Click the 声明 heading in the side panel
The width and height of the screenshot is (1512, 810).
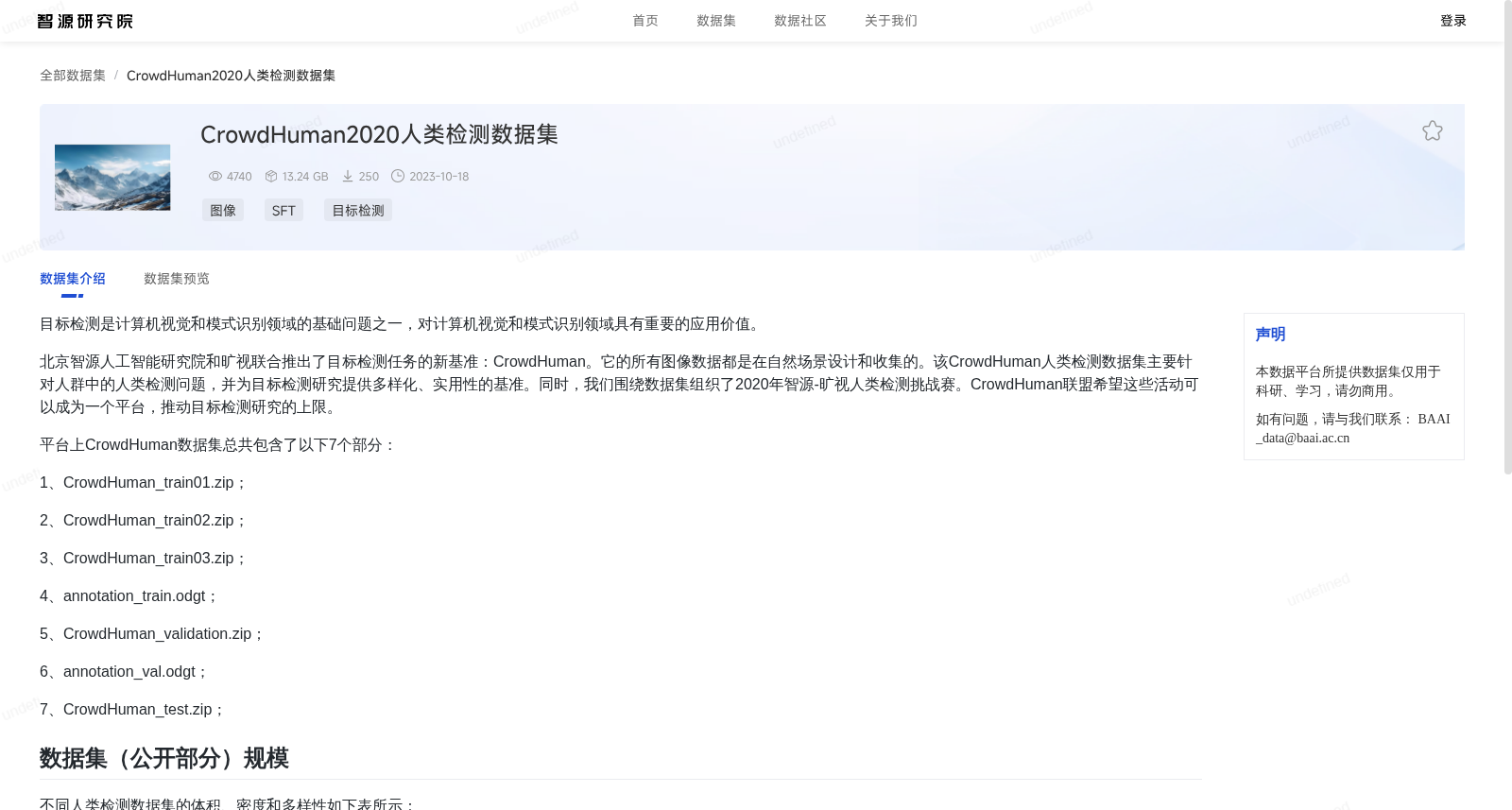[1270, 335]
